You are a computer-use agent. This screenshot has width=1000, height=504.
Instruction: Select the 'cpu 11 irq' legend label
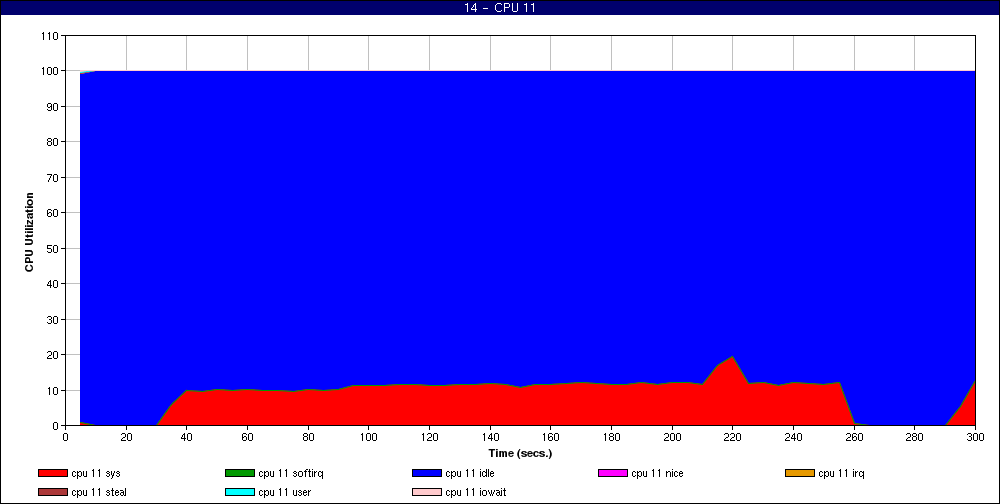[842, 473]
